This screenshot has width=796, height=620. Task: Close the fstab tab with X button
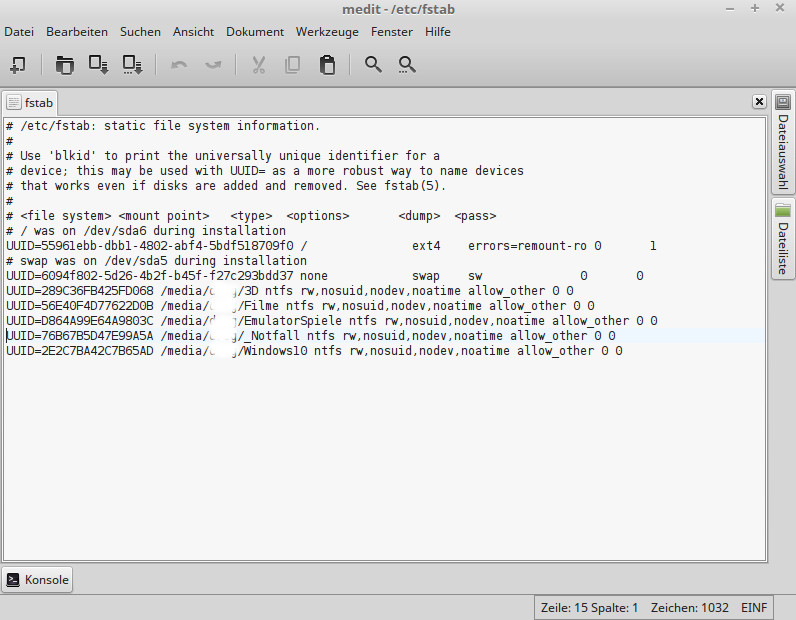[x=759, y=102]
